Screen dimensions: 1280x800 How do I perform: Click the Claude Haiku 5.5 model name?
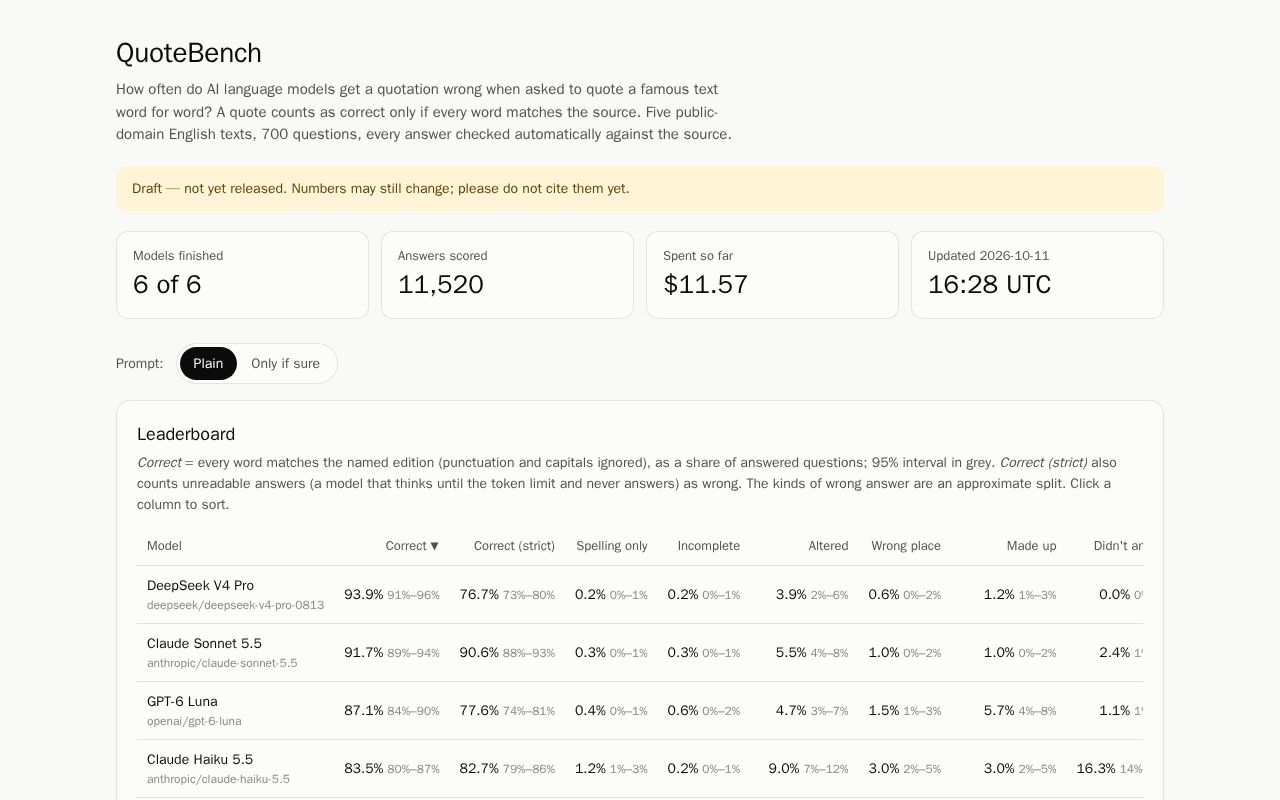point(200,760)
